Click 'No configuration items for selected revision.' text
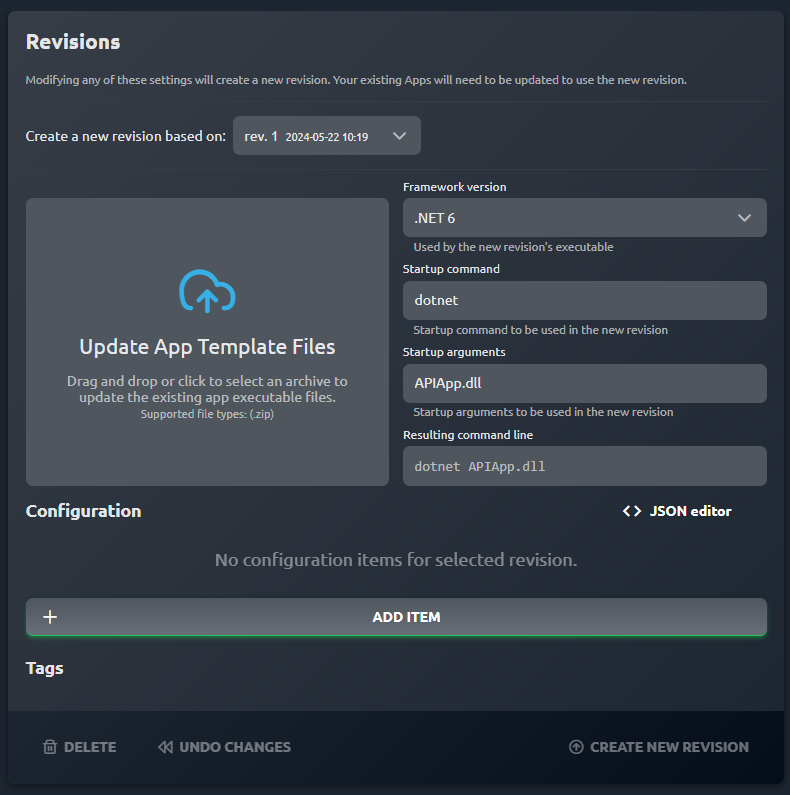790x795 pixels. coord(396,560)
